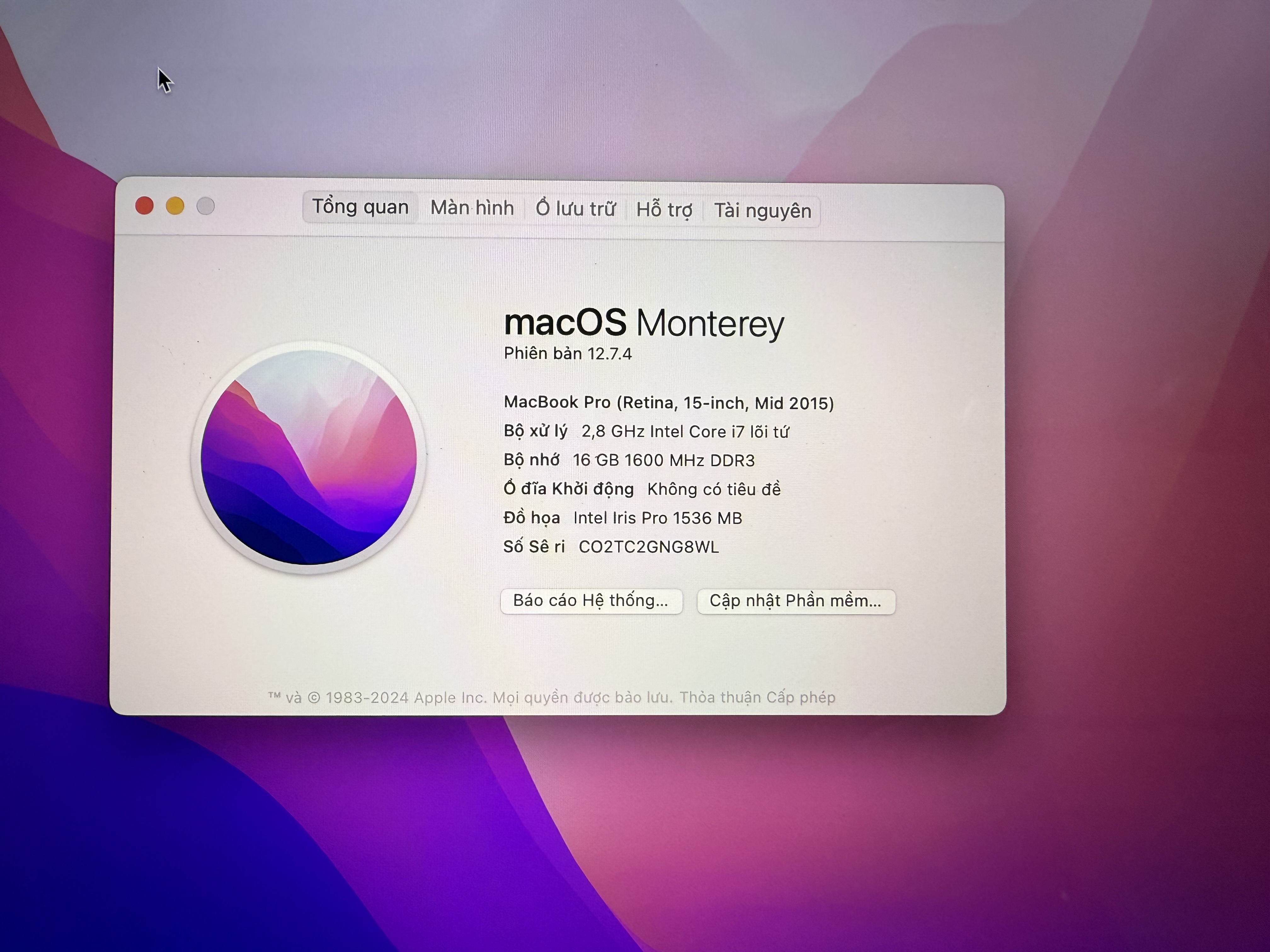Go to the Hỗ trợ tab
The image size is (1270, 952).
pos(664,209)
